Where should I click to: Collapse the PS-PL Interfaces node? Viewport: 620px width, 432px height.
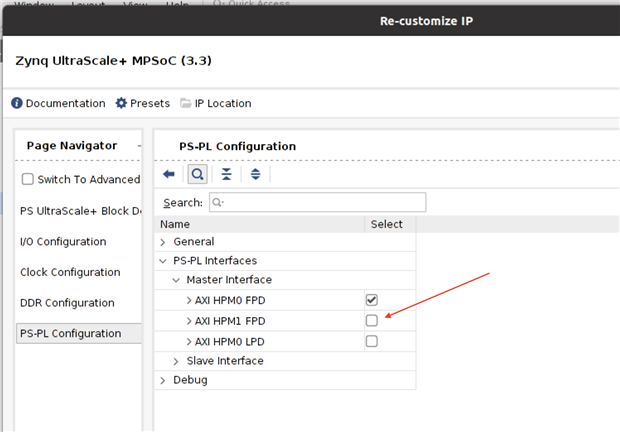(x=164, y=261)
